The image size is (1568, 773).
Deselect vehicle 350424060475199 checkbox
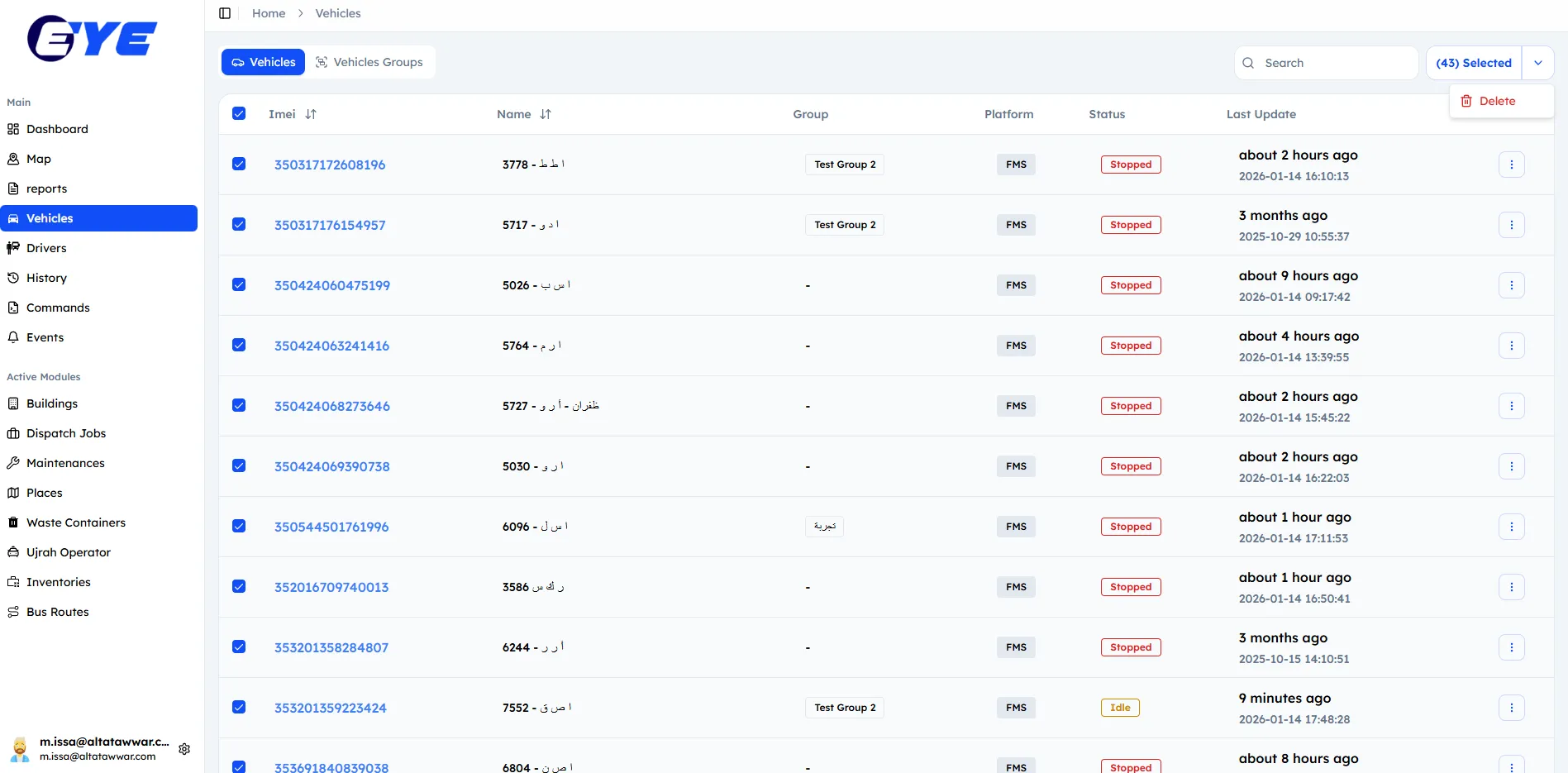pyautogui.click(x=239, y=285)
